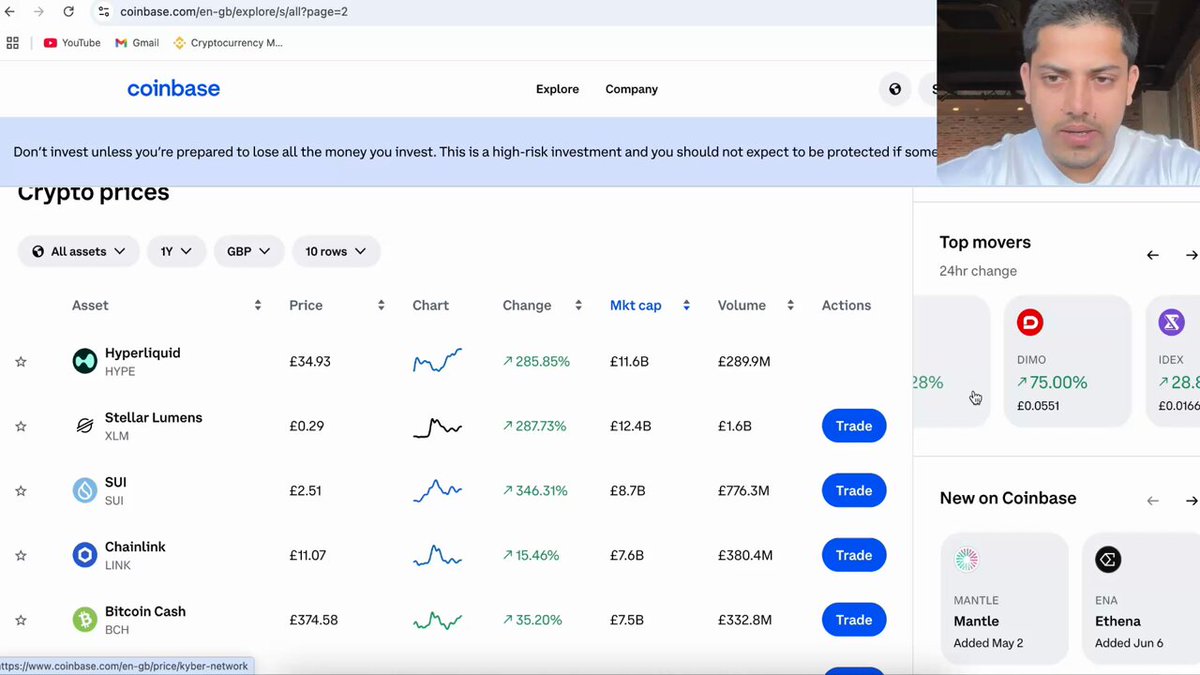This screenshot has width=1200, height=675.
Task: Open the 1Y time range dropdown
Action: pos(177,251)
